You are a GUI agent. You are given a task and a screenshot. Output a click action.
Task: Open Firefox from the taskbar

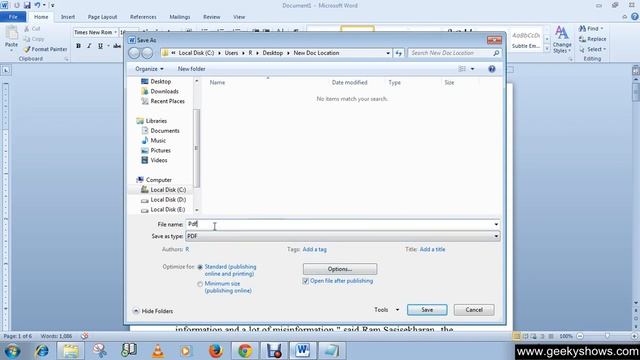click(x=216, y=351)
